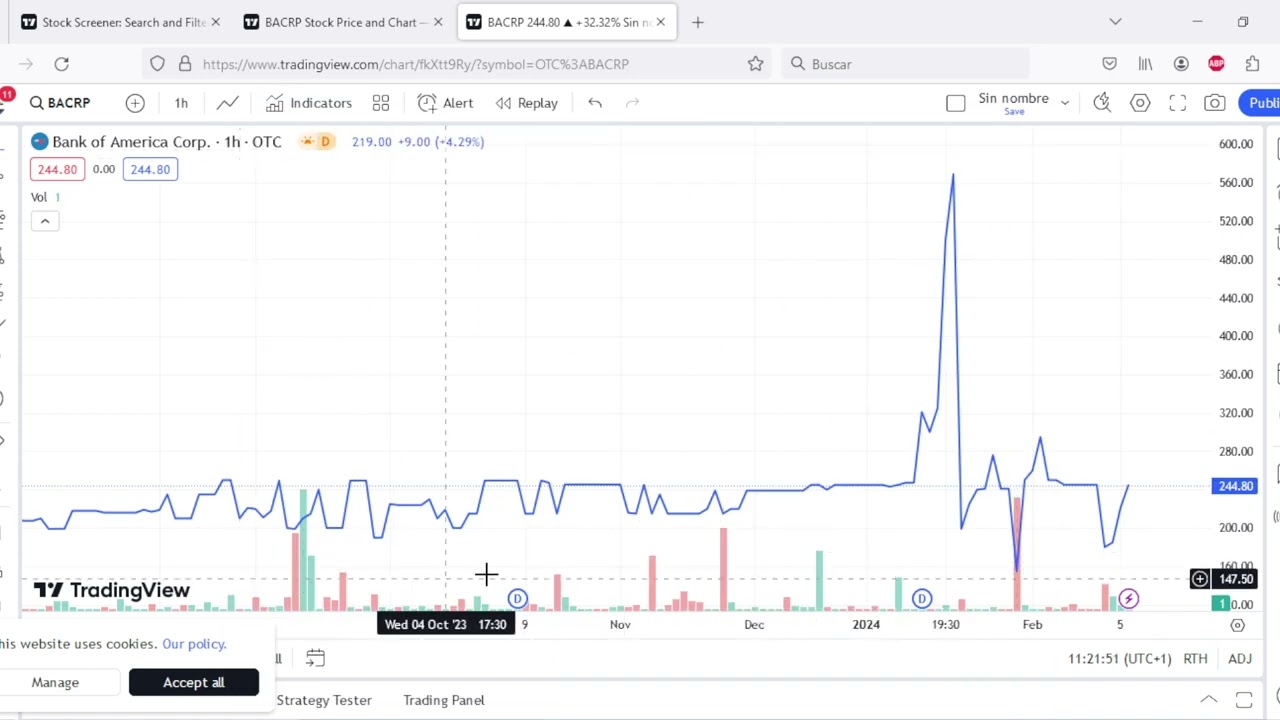Open the Indicators dialog
Viewport: 1280px width, 720px height.
pos(309,103)
